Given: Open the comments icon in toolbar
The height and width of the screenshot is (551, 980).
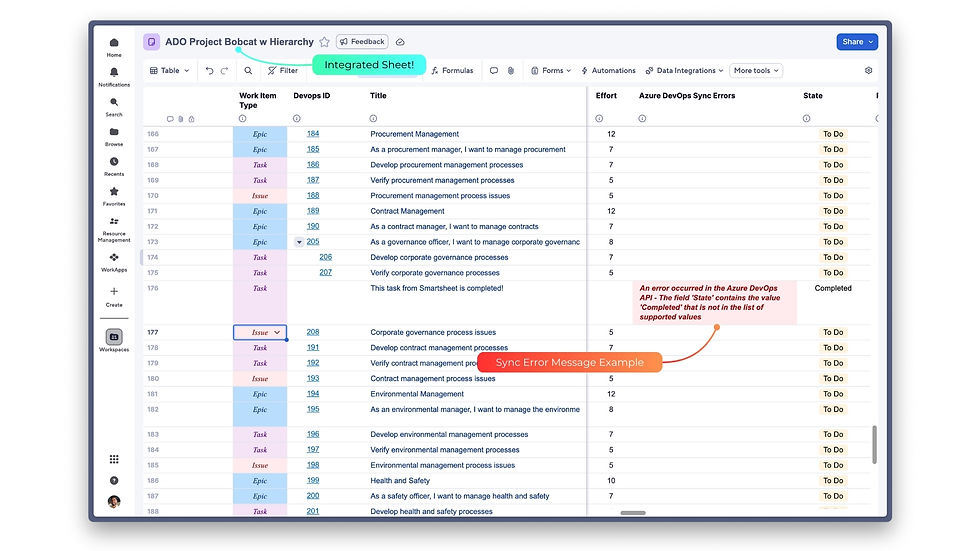Looking at the screenshot, I should [494, 71].
